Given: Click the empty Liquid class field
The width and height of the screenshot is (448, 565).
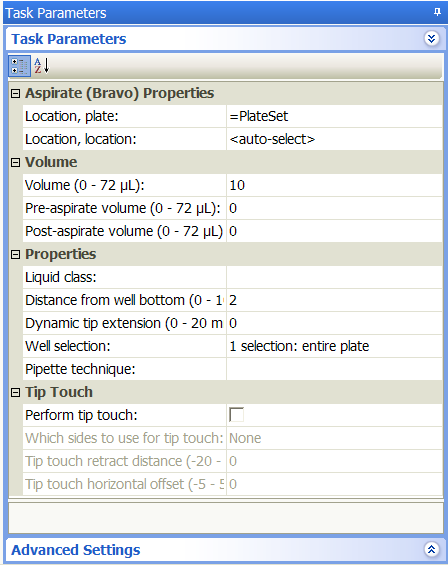Looking at the screenshot, I should [334, 277].
